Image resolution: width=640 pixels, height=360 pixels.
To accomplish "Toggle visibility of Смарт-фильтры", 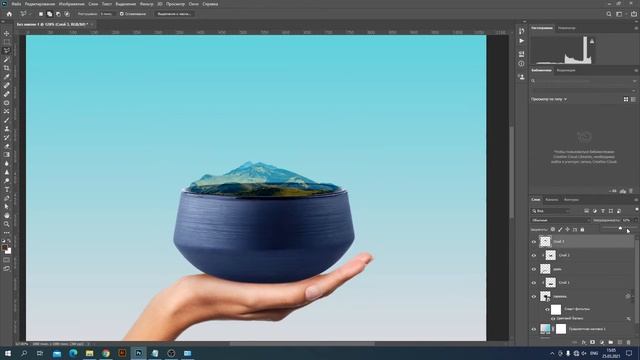I will pos(547,309).
